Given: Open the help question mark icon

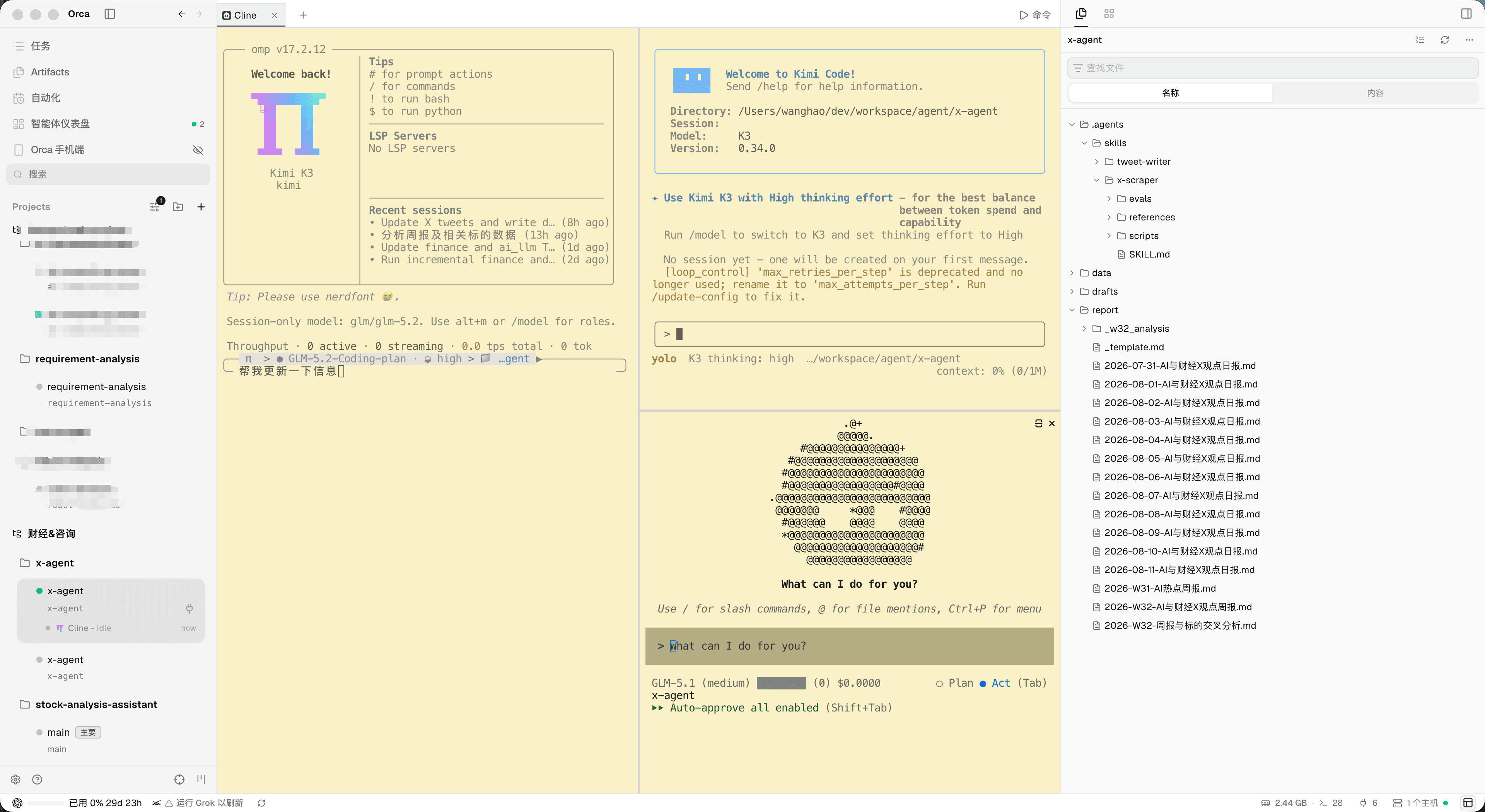Looking at the screenshot, I should pyautogui.click(x=37, y=779).
